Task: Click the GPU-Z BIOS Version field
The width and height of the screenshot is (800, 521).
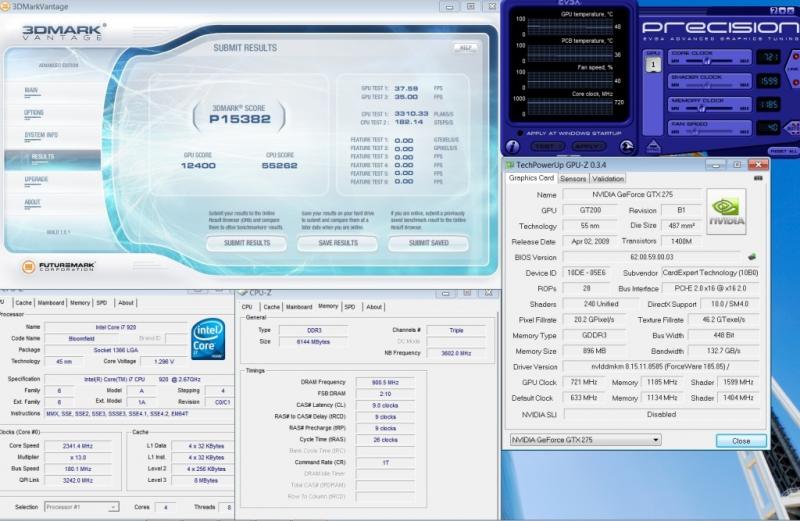Action: (x=652, y=257)
